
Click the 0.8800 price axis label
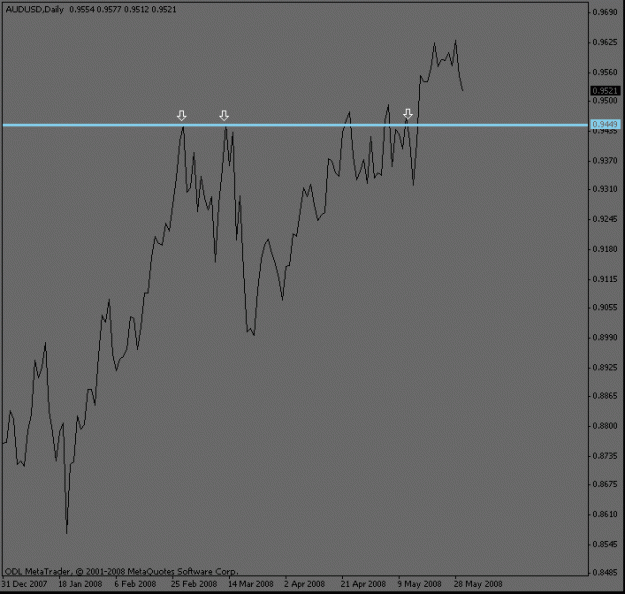(x=605, y=426)
